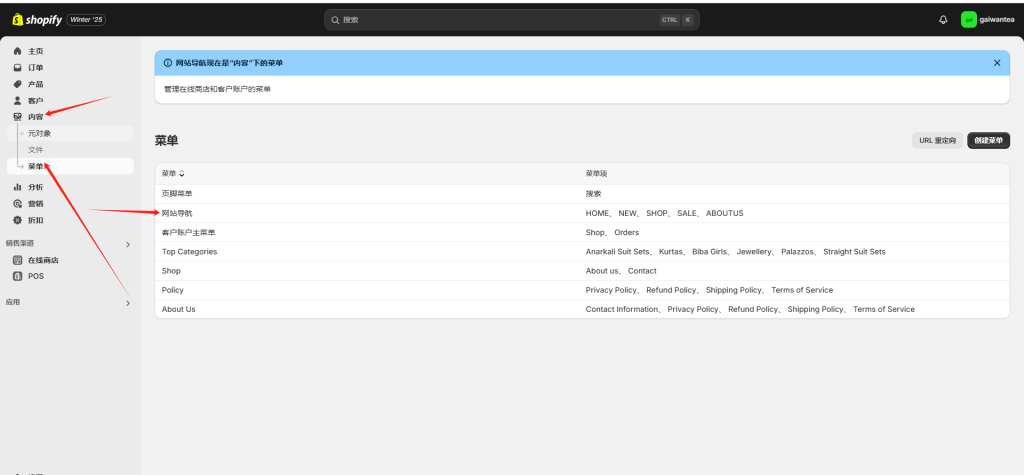
Task: Dismiss the blue info banner
Action: pyautogui.click(x=996, y=62)
